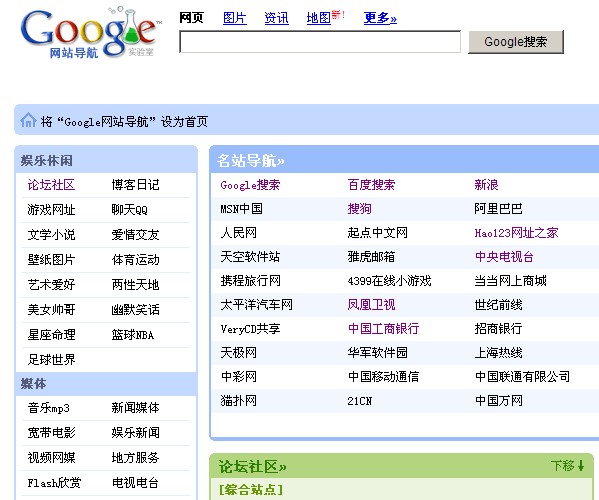Open the 资讯 search tab
This screenshot has width=599, height=500.
click(277, 18)
